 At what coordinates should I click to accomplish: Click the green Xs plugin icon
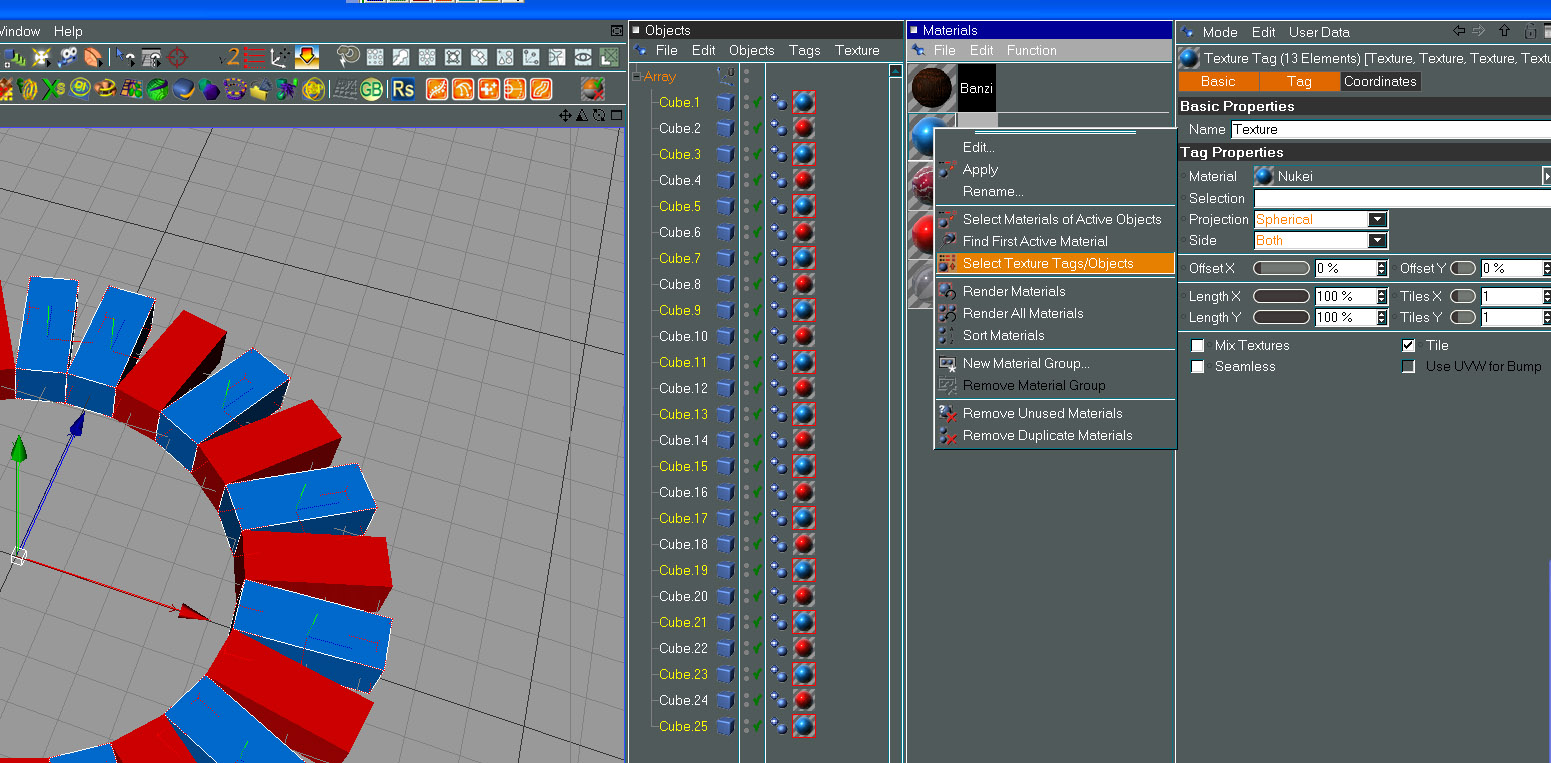coord(54,89)
